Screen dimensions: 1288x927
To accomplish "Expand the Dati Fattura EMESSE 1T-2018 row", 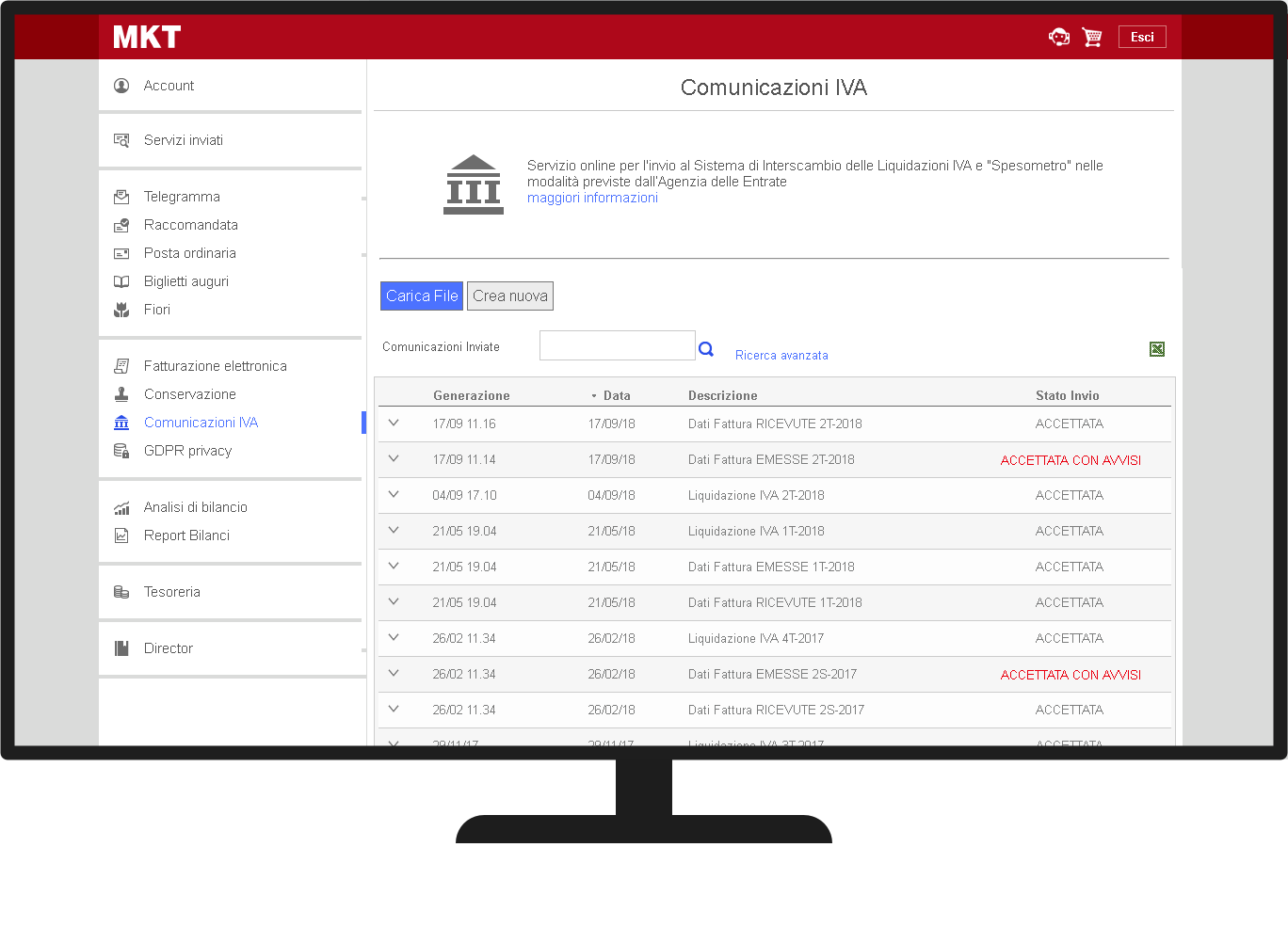I will [x=394, y=567].
